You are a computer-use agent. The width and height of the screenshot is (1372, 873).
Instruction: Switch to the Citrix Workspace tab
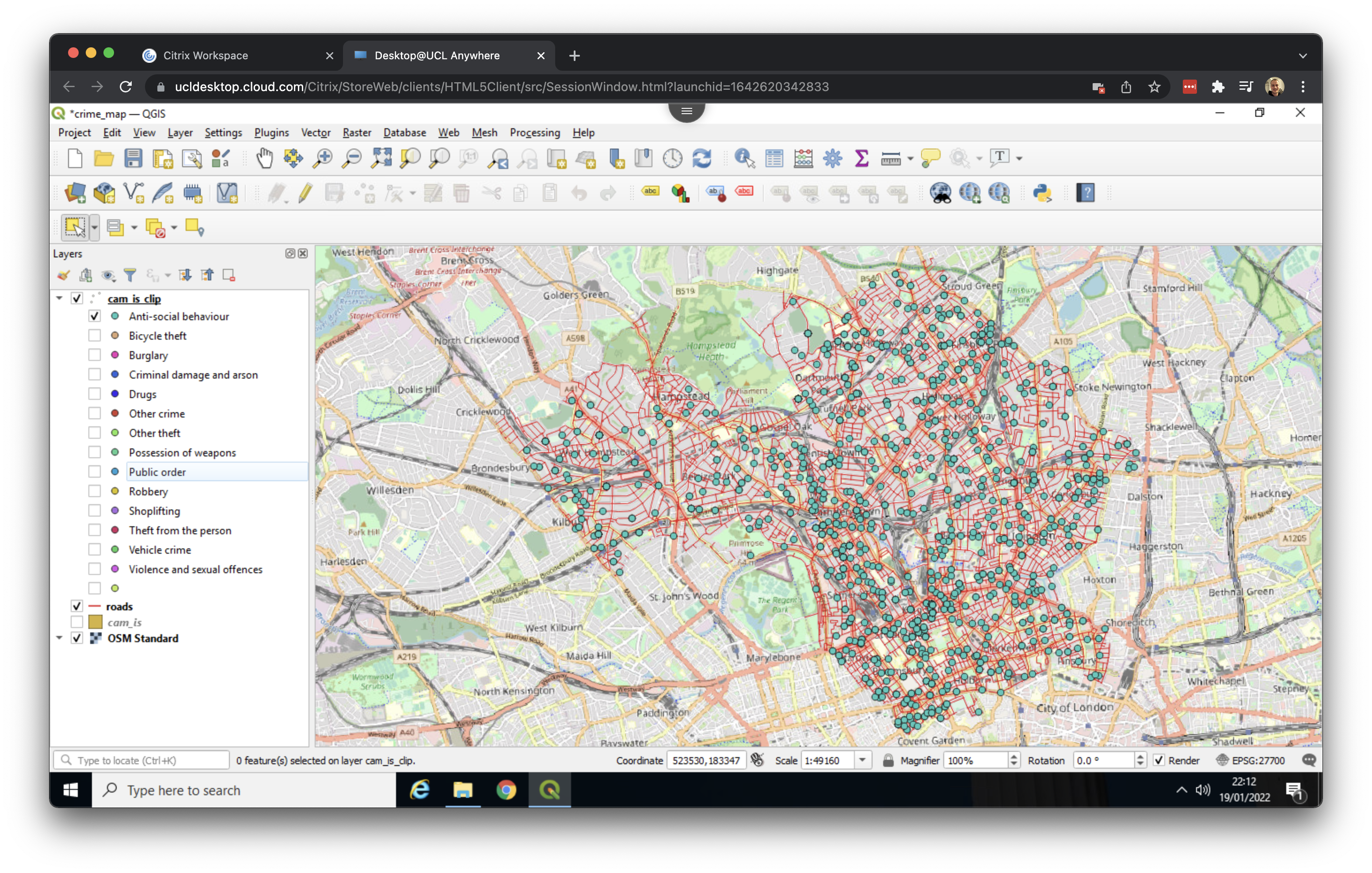coord(205,55)
